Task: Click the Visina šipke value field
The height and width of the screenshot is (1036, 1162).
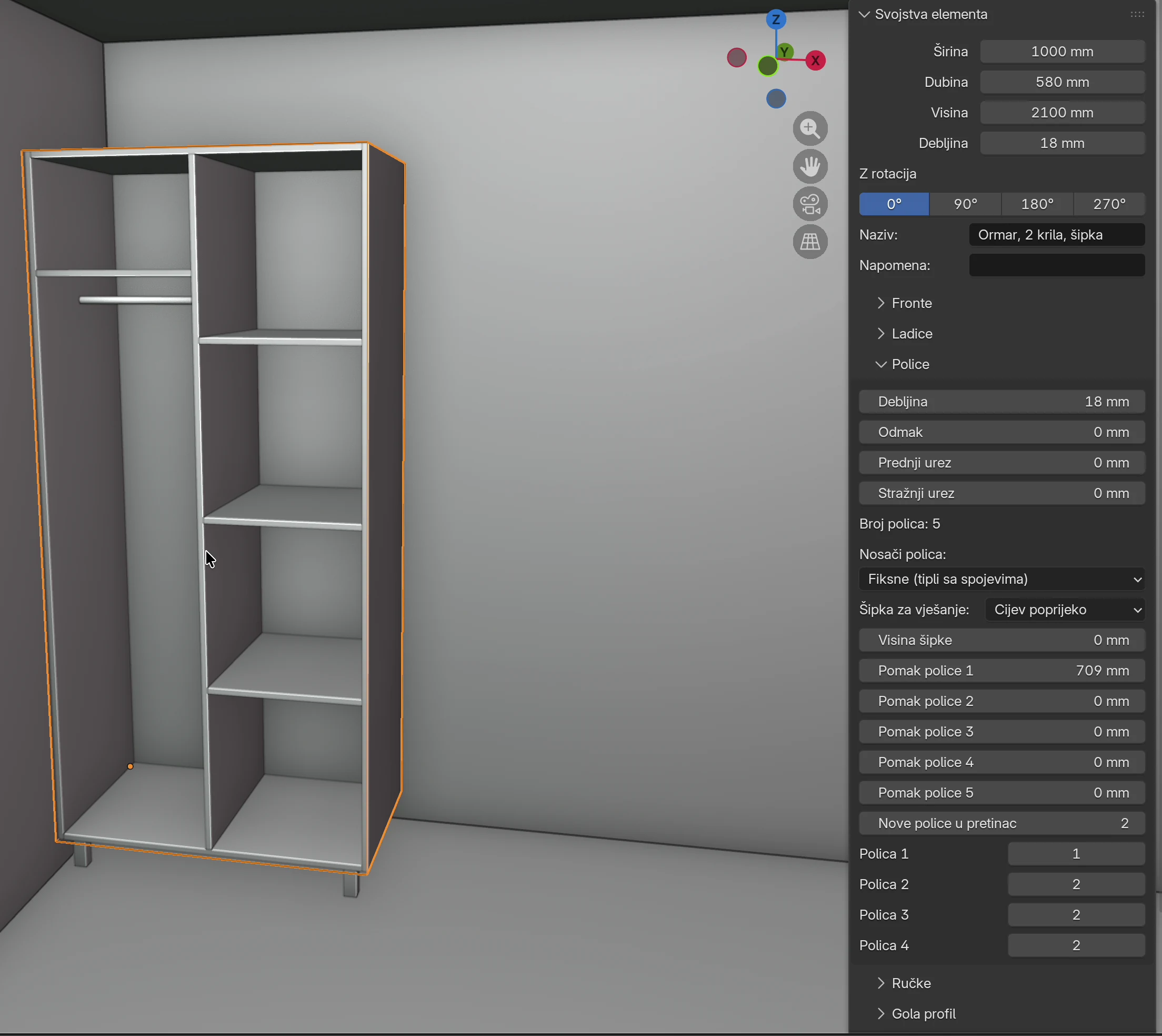Action: point(1002,640)
